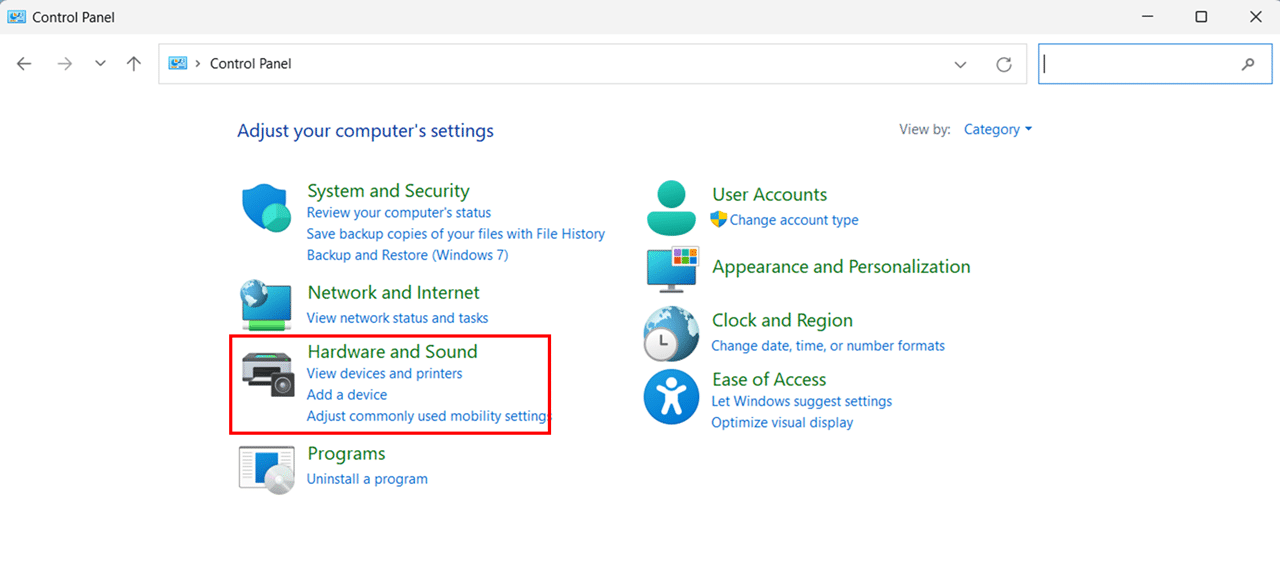Open Backup and Restore (Windows 7) link
Image resolution: width=1280 pixels, height=578 pixels.
coord(407,255)
